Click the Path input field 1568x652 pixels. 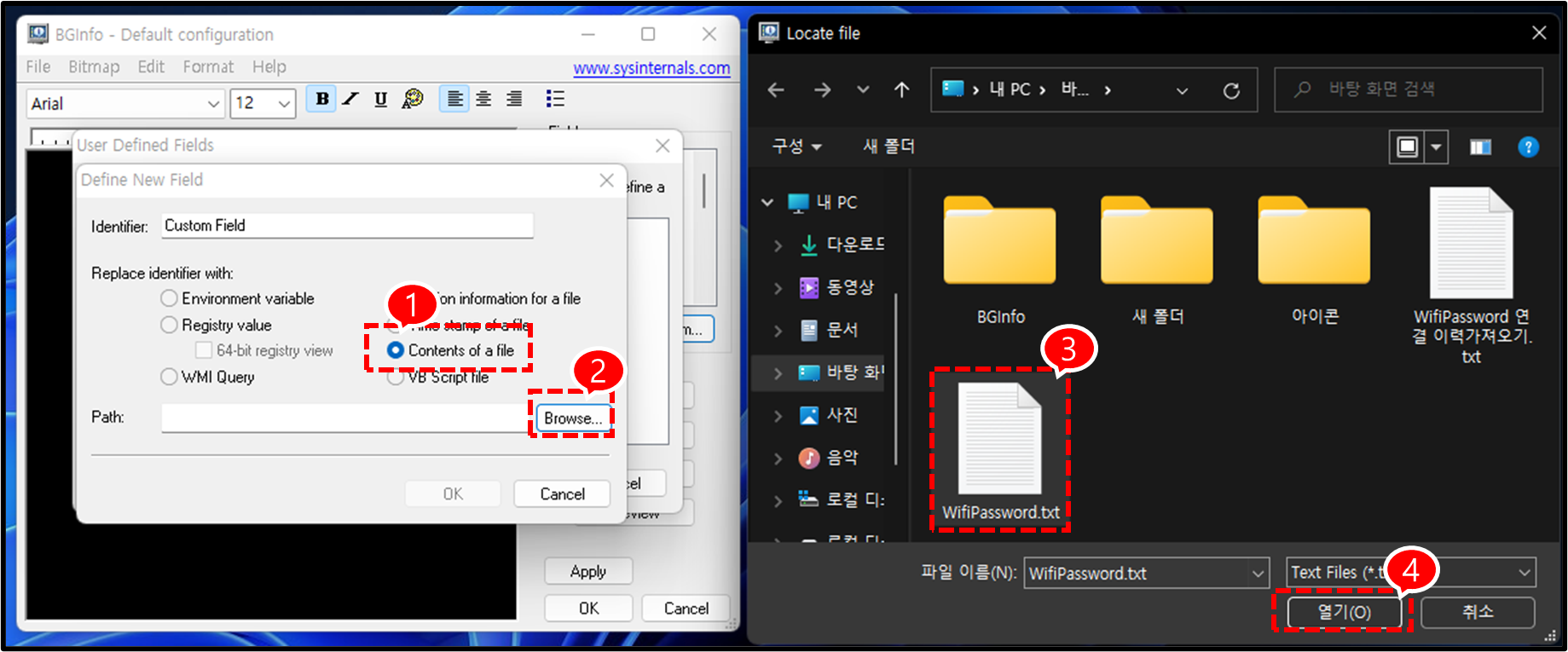tap(344, 418)
